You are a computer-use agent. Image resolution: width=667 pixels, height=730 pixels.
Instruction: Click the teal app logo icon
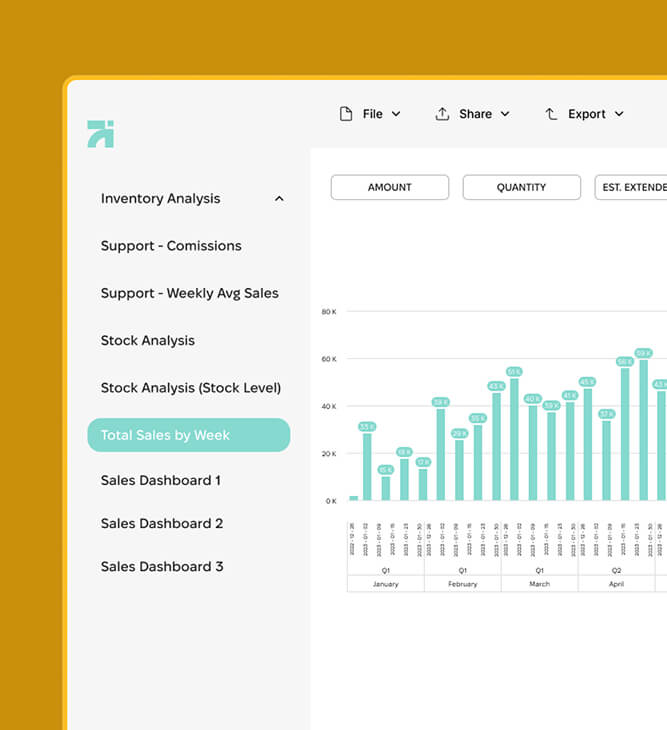(x=100, y=134)
